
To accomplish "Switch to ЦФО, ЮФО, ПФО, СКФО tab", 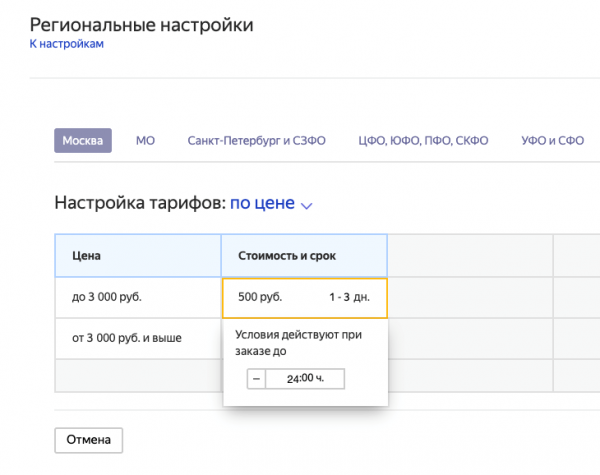I will [423, 140].
